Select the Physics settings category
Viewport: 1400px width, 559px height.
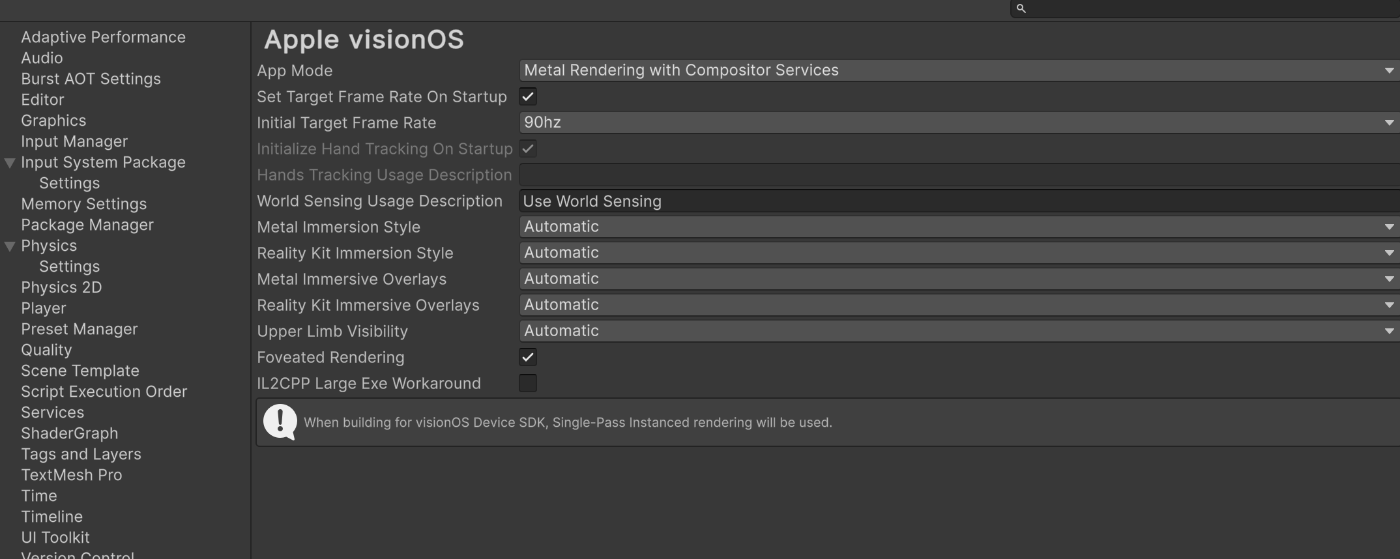coord(49,246)
